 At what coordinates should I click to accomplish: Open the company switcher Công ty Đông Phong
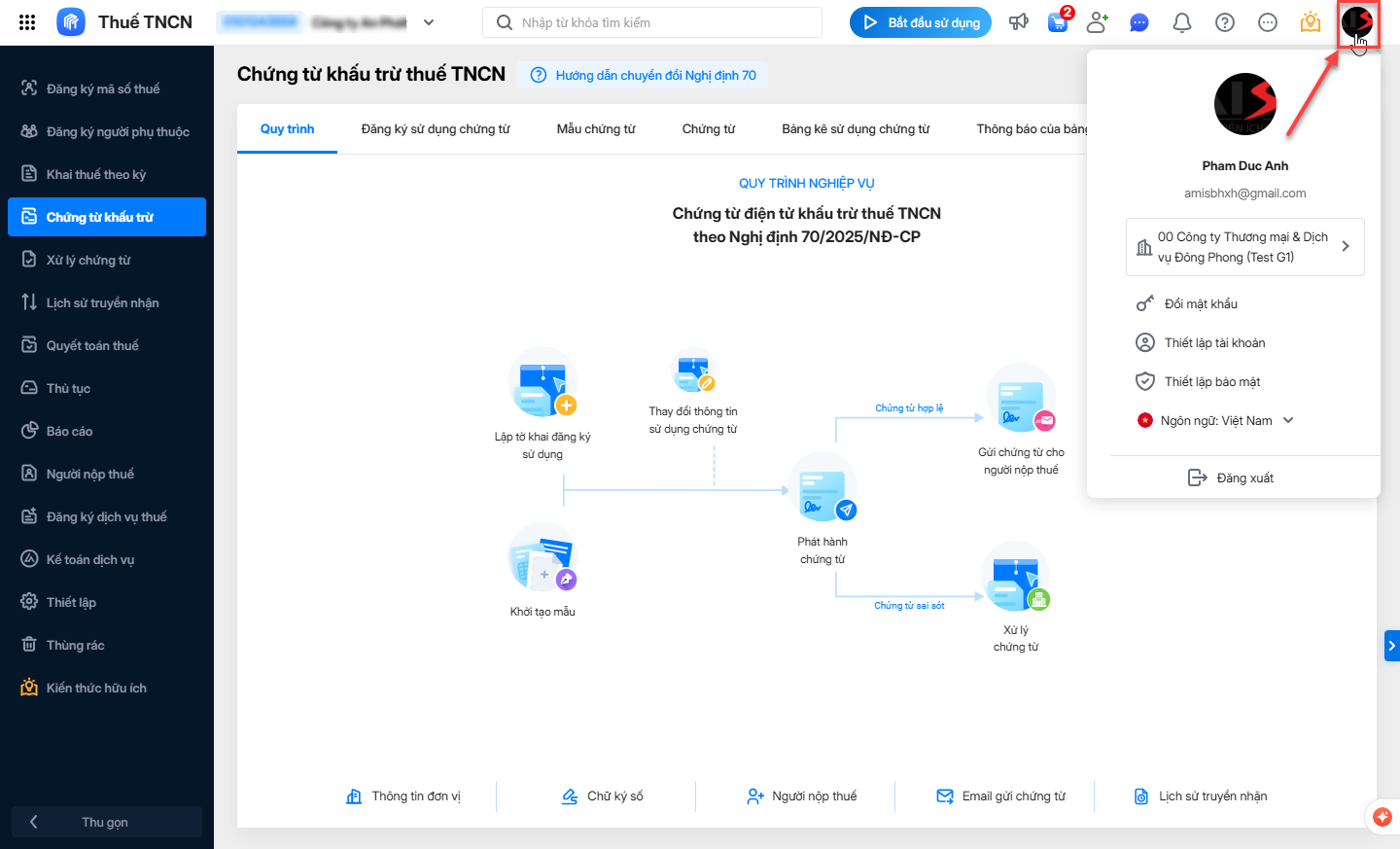pos(1245,247)
